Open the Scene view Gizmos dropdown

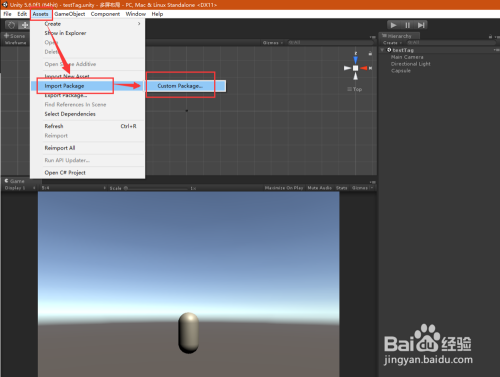(x=272, y=43)
